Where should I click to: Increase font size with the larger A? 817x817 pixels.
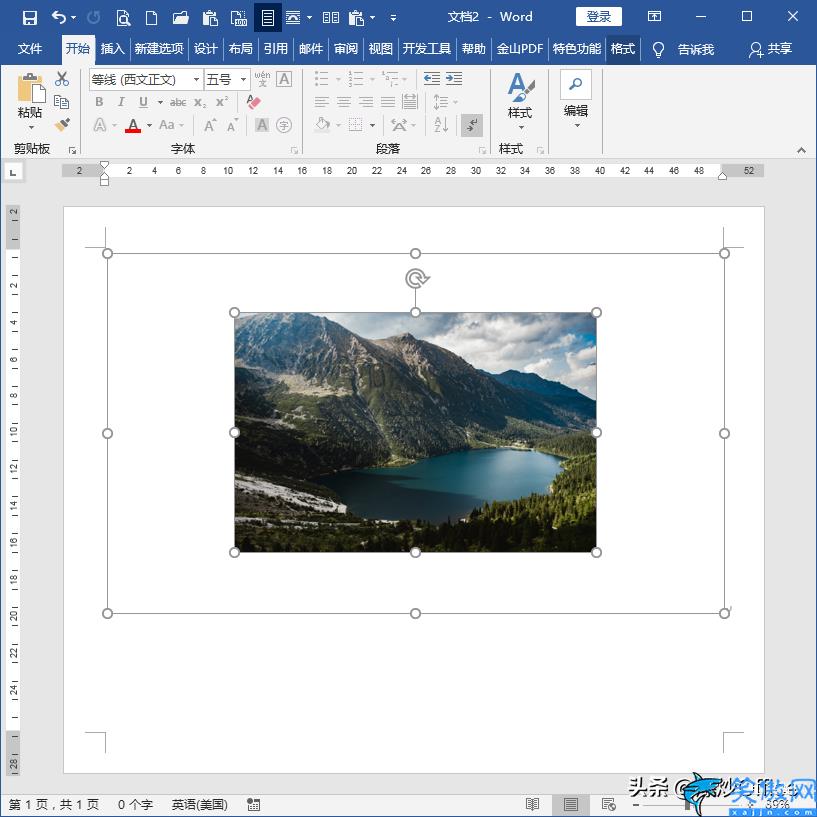point(210,125)
